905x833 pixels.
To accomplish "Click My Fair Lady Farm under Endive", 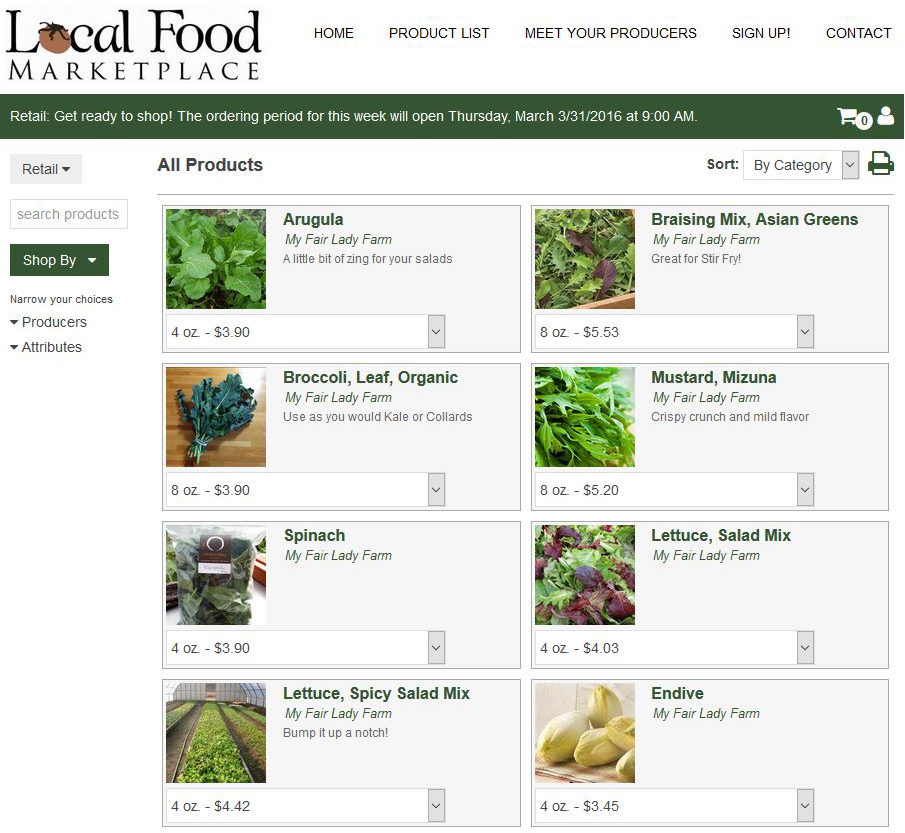I will tap(706, 714).
